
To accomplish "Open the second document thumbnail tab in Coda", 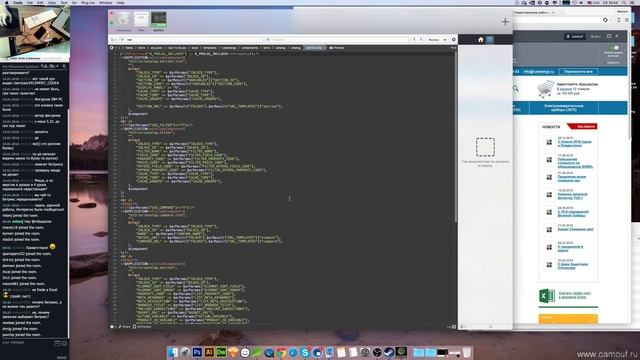I will [141, 19].
